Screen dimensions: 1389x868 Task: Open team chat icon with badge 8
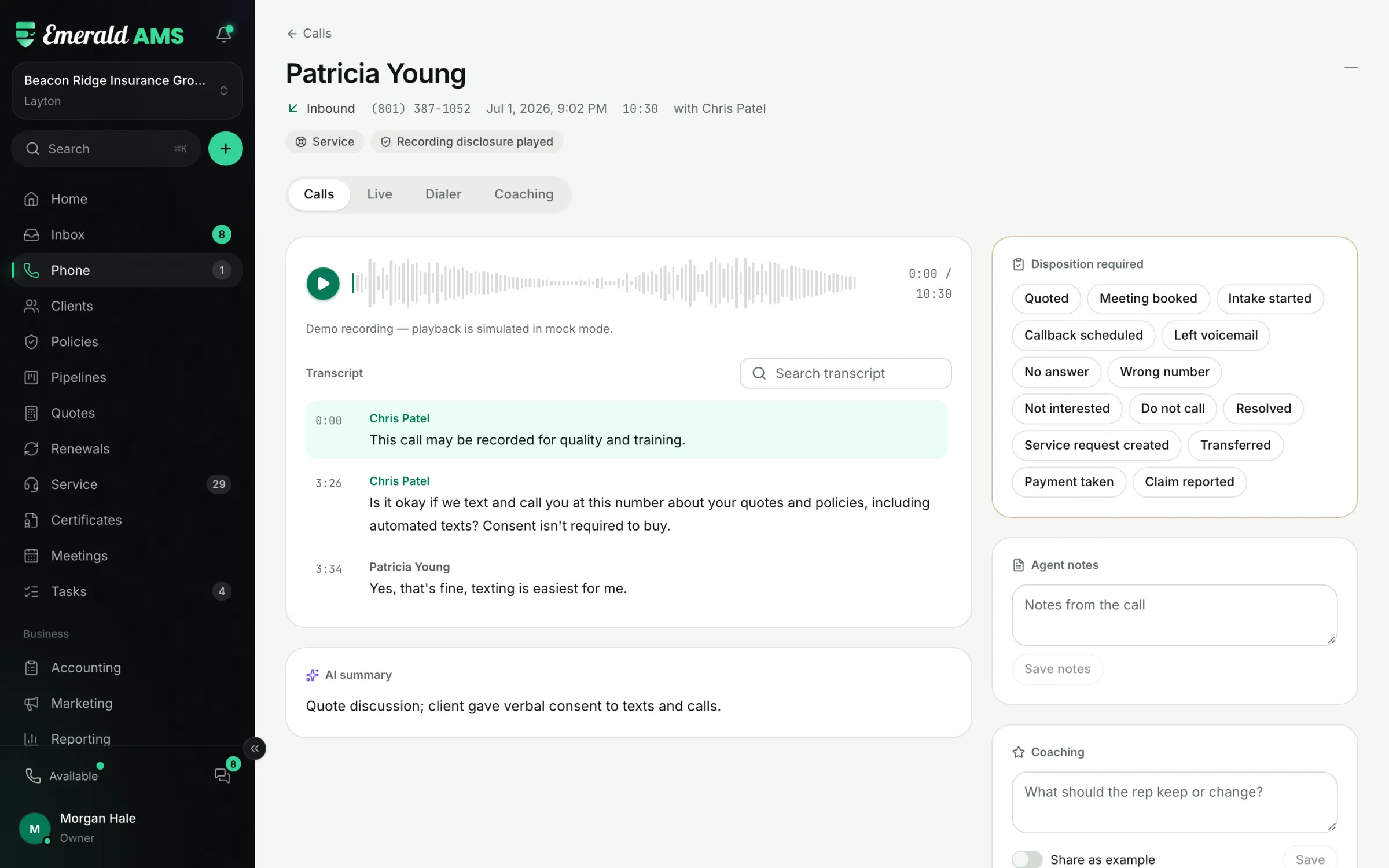[223, 775]
